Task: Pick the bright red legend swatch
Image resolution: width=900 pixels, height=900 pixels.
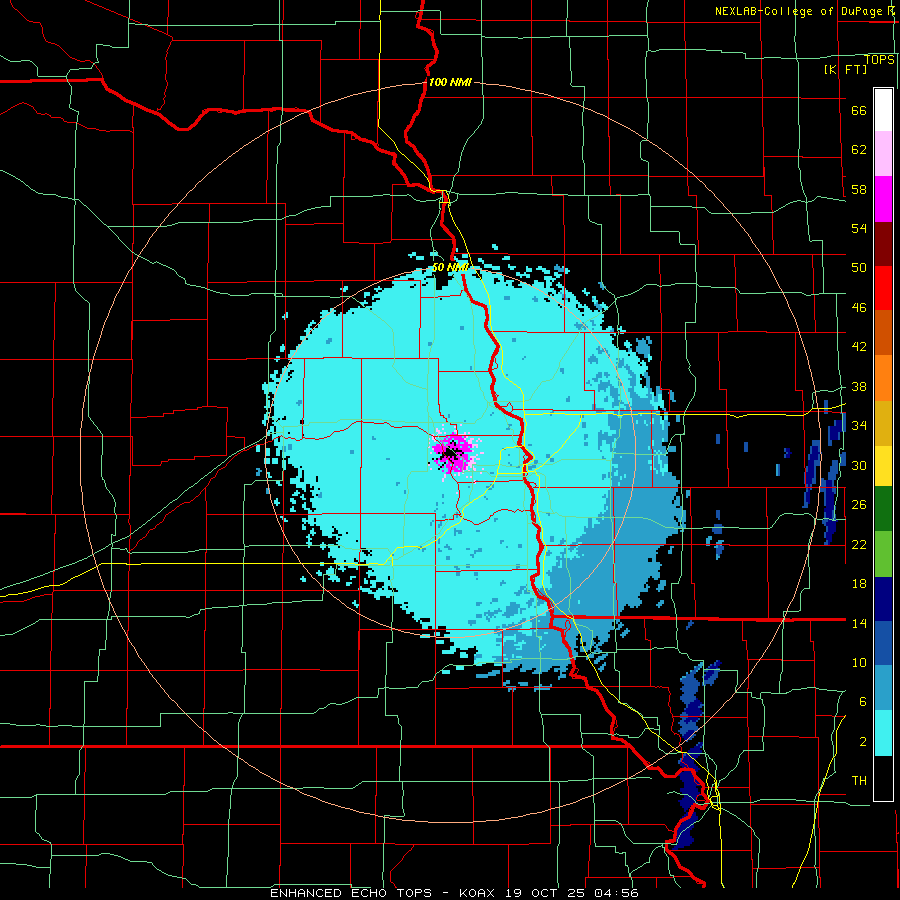Action: click(x=883, y=288)
